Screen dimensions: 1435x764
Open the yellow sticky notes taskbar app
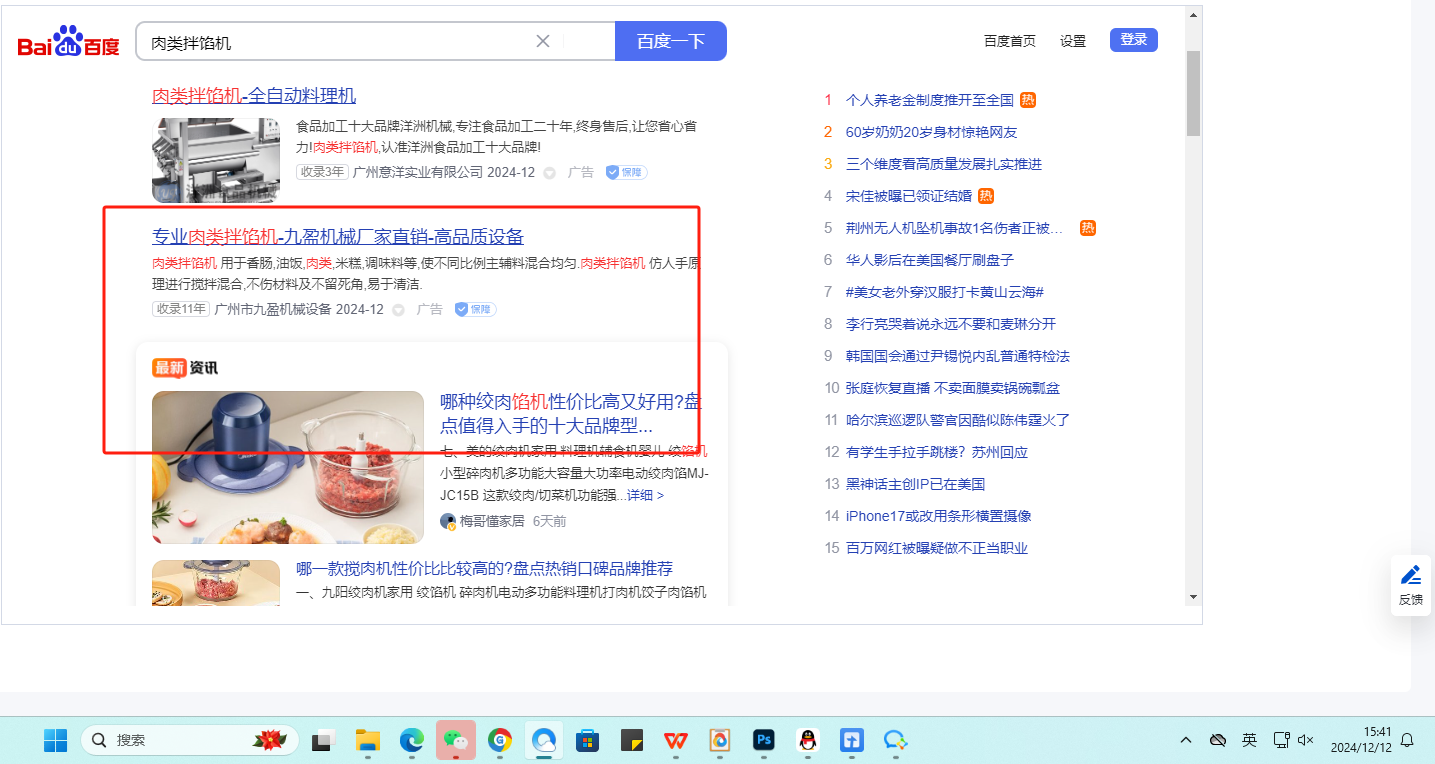[632, 741]
